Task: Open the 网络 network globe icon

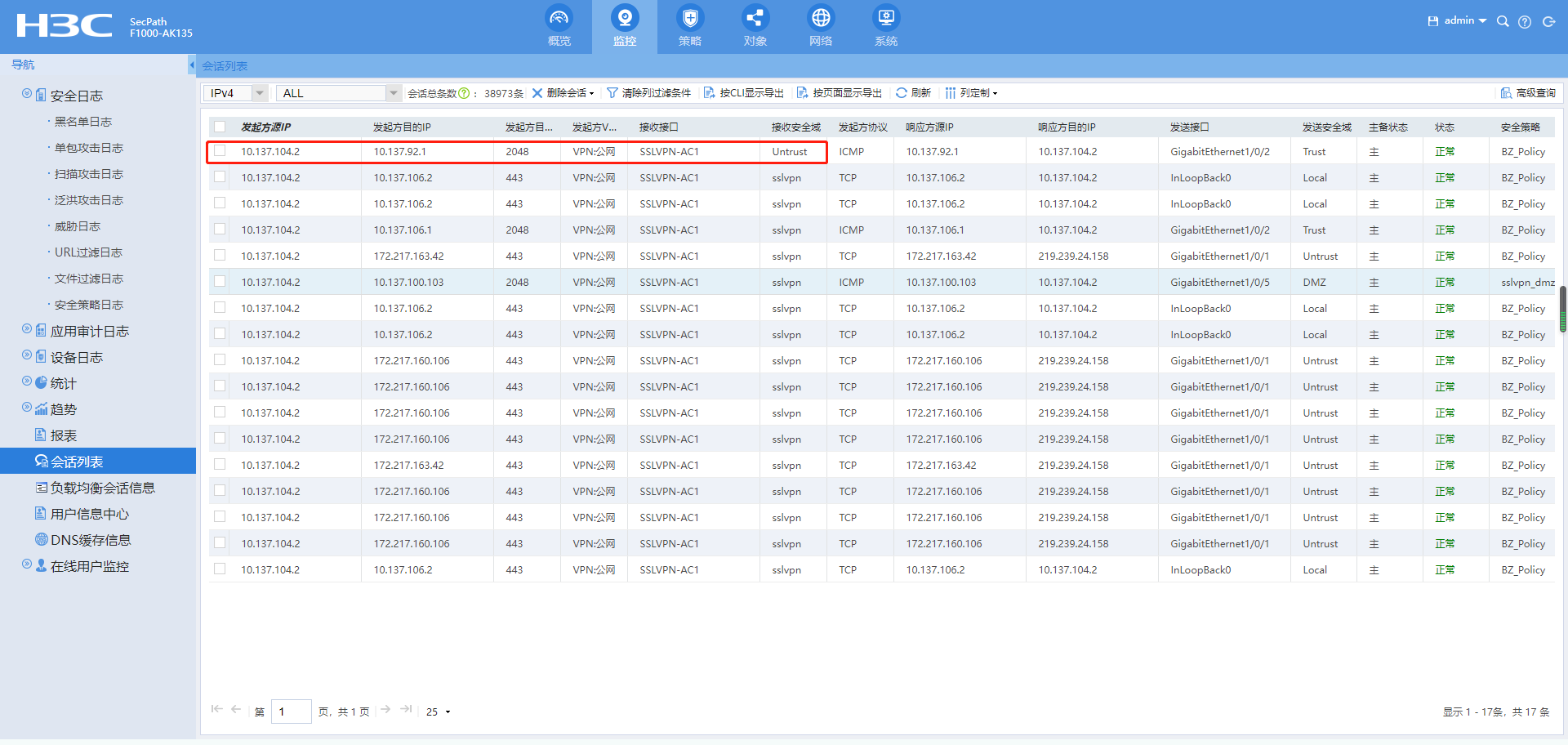Action: [820, 19]
